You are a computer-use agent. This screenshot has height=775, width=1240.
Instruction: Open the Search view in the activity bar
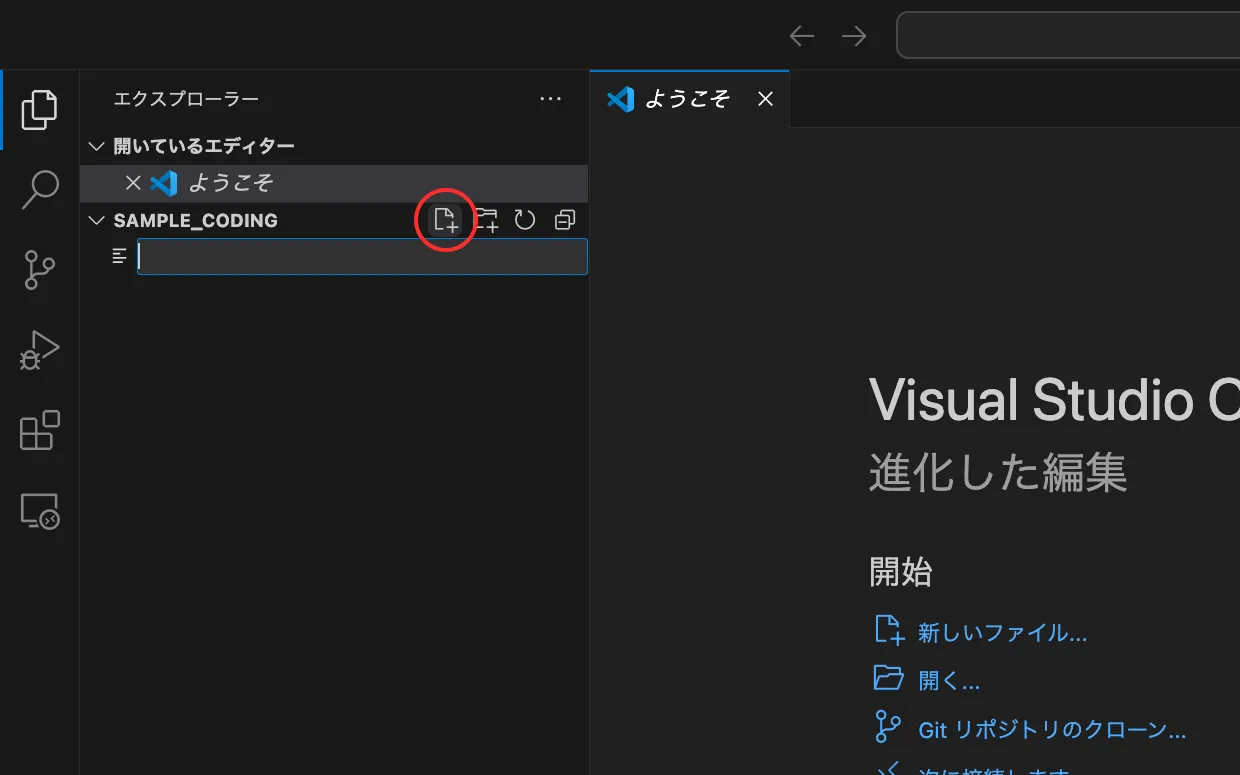(x=40, y=189)
